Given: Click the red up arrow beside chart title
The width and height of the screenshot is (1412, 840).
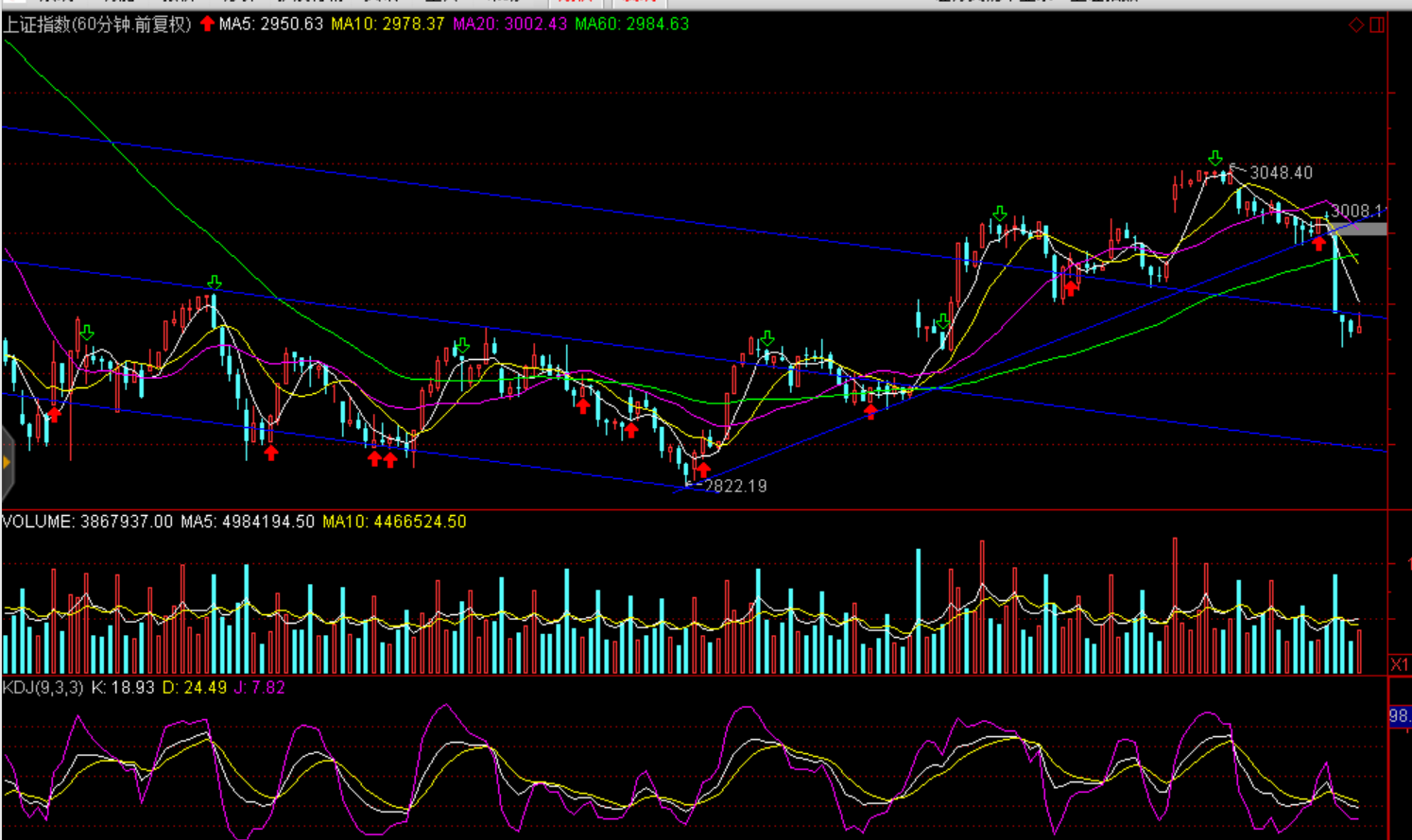Looking at the screenshot, I should (x=207, y=24).
